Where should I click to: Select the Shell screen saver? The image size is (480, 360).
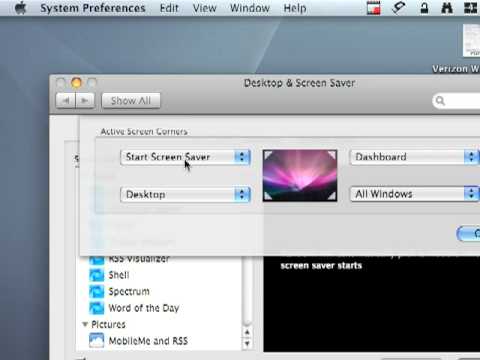coord(119,275)
